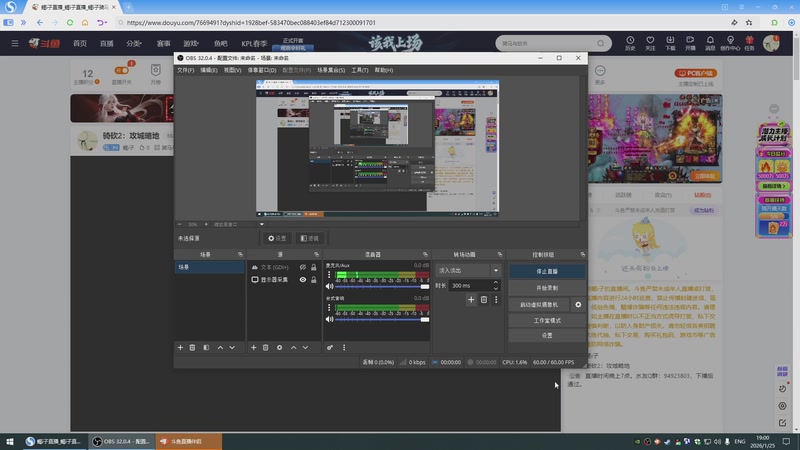Expand the 分类 dropdown on Douyu navigation

pos(135,43)
